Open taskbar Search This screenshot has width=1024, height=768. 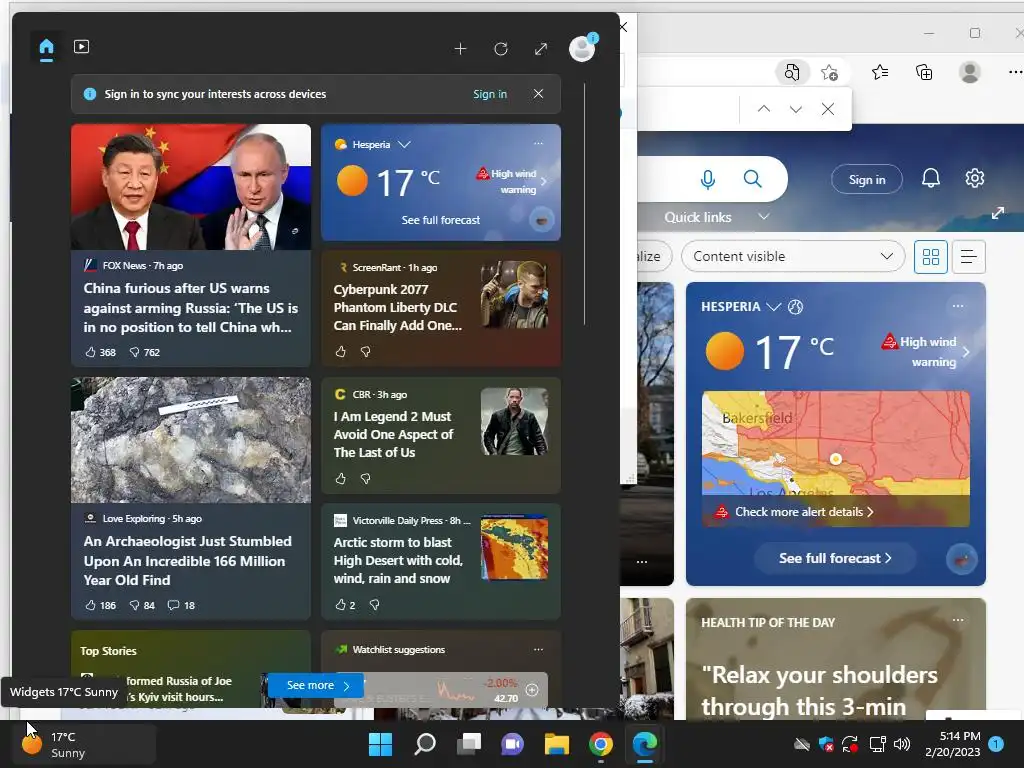(x=424, y=744)
